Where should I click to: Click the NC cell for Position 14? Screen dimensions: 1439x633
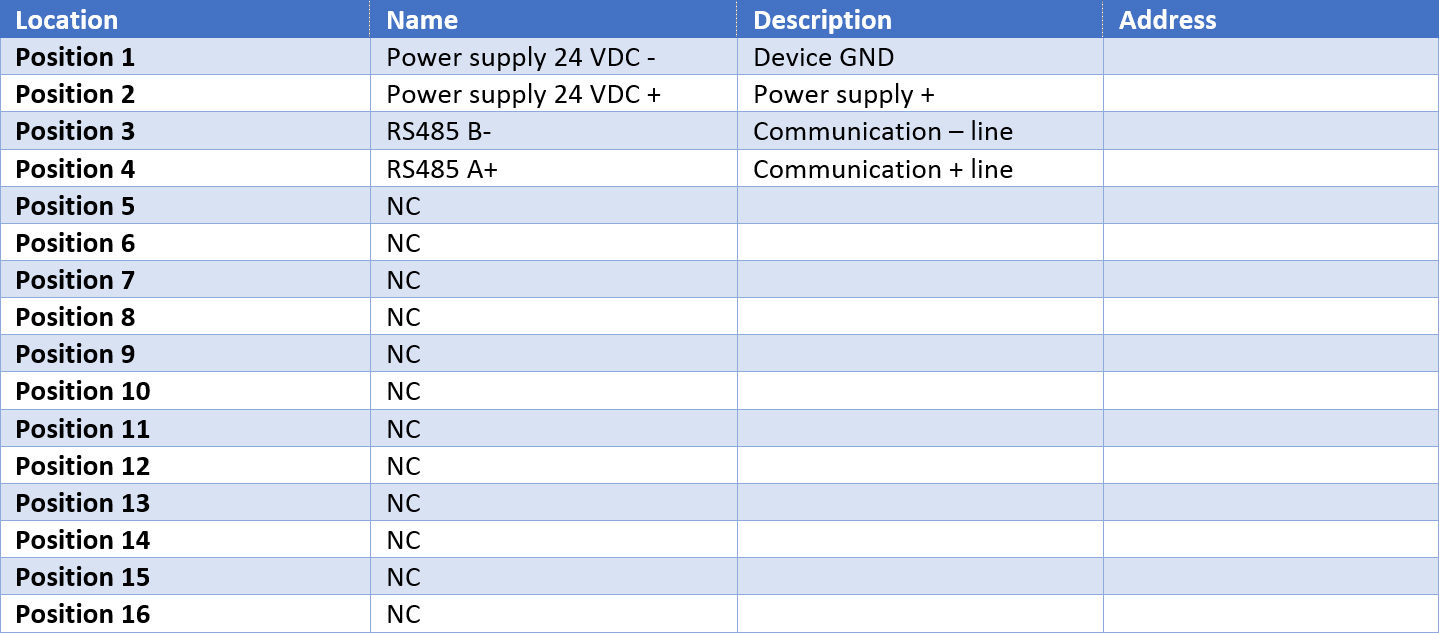[554, 540]
